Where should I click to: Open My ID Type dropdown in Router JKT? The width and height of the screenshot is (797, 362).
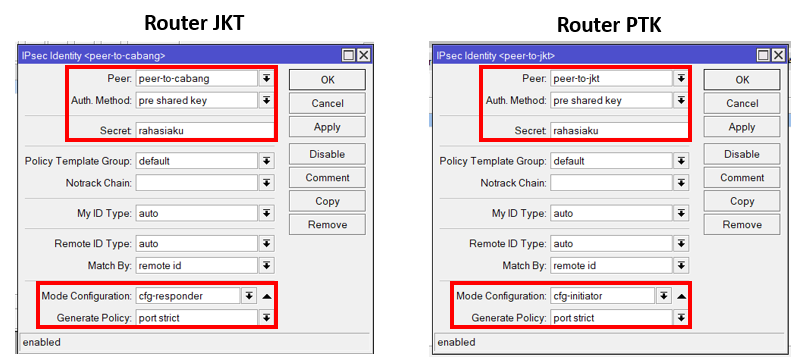click(x=266, y=213)
